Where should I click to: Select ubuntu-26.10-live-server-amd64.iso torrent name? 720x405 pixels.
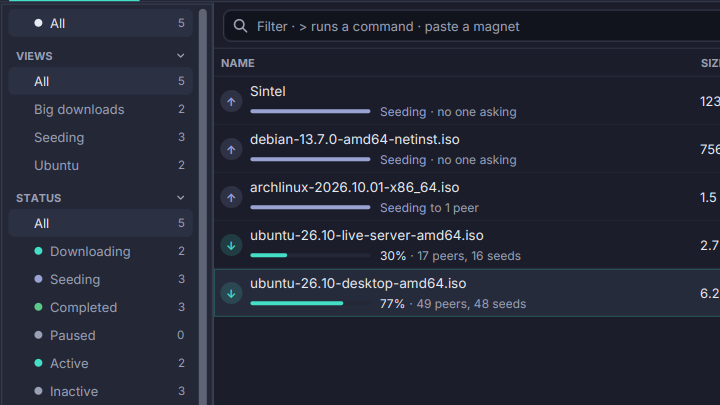coord(366,235)
